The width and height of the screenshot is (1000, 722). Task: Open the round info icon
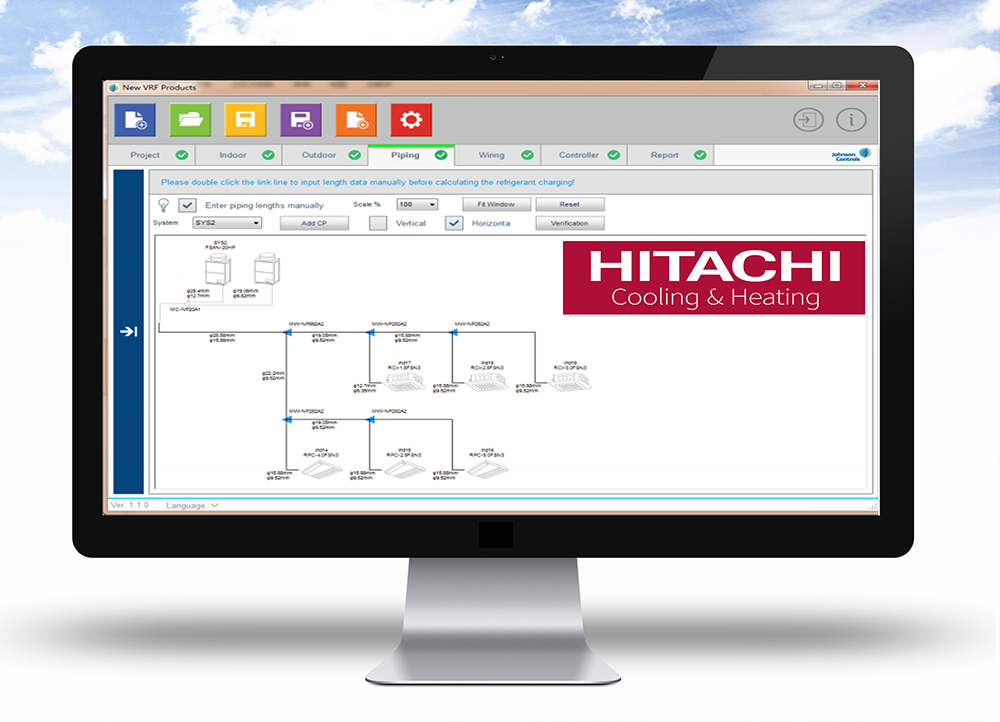point(851,120)
